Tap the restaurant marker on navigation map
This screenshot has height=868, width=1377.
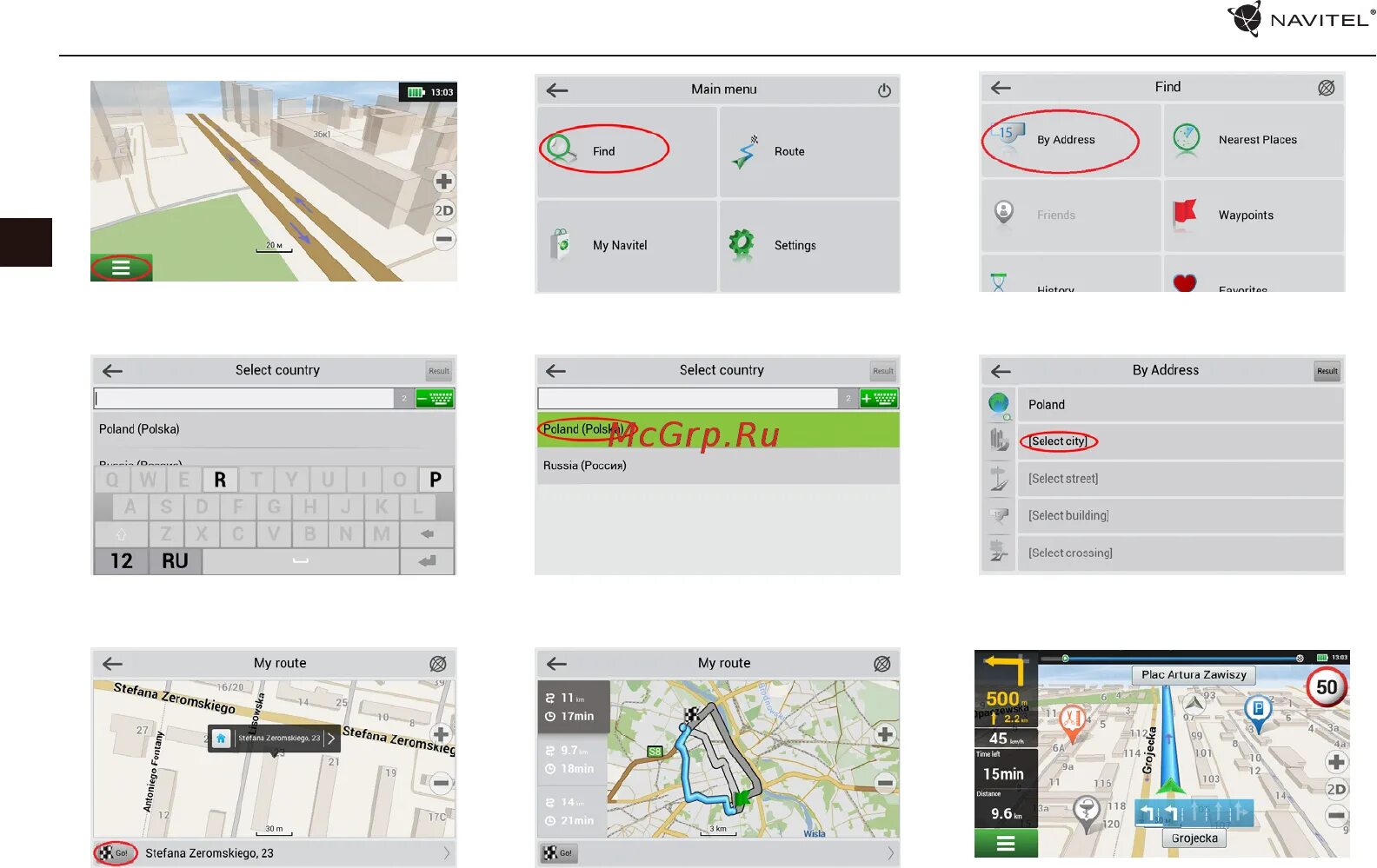(x=1072, y=722)
